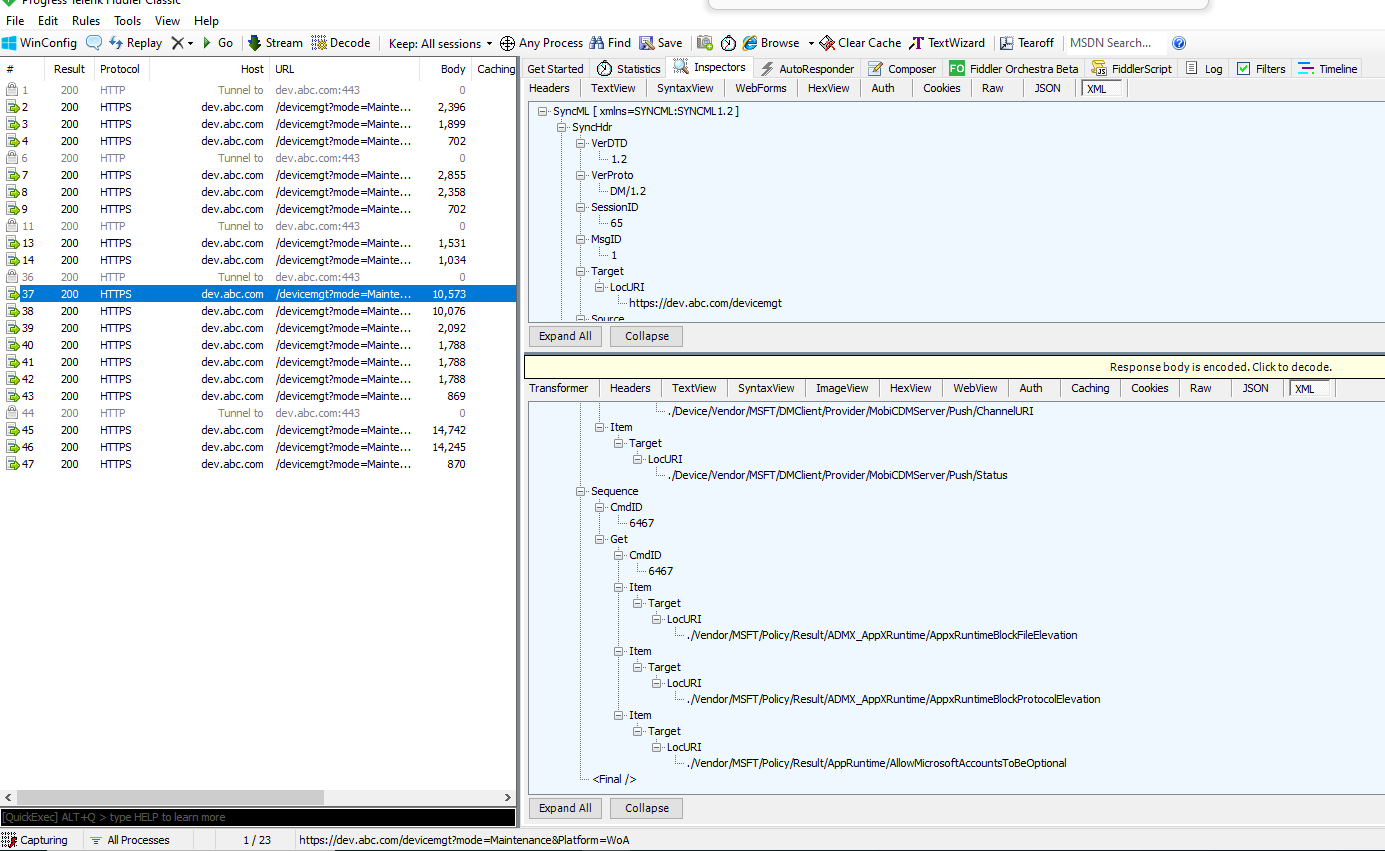The height and width of the screenshot is (851, 1385).
Task: Open the Rules menu
Action: (86, 20)
